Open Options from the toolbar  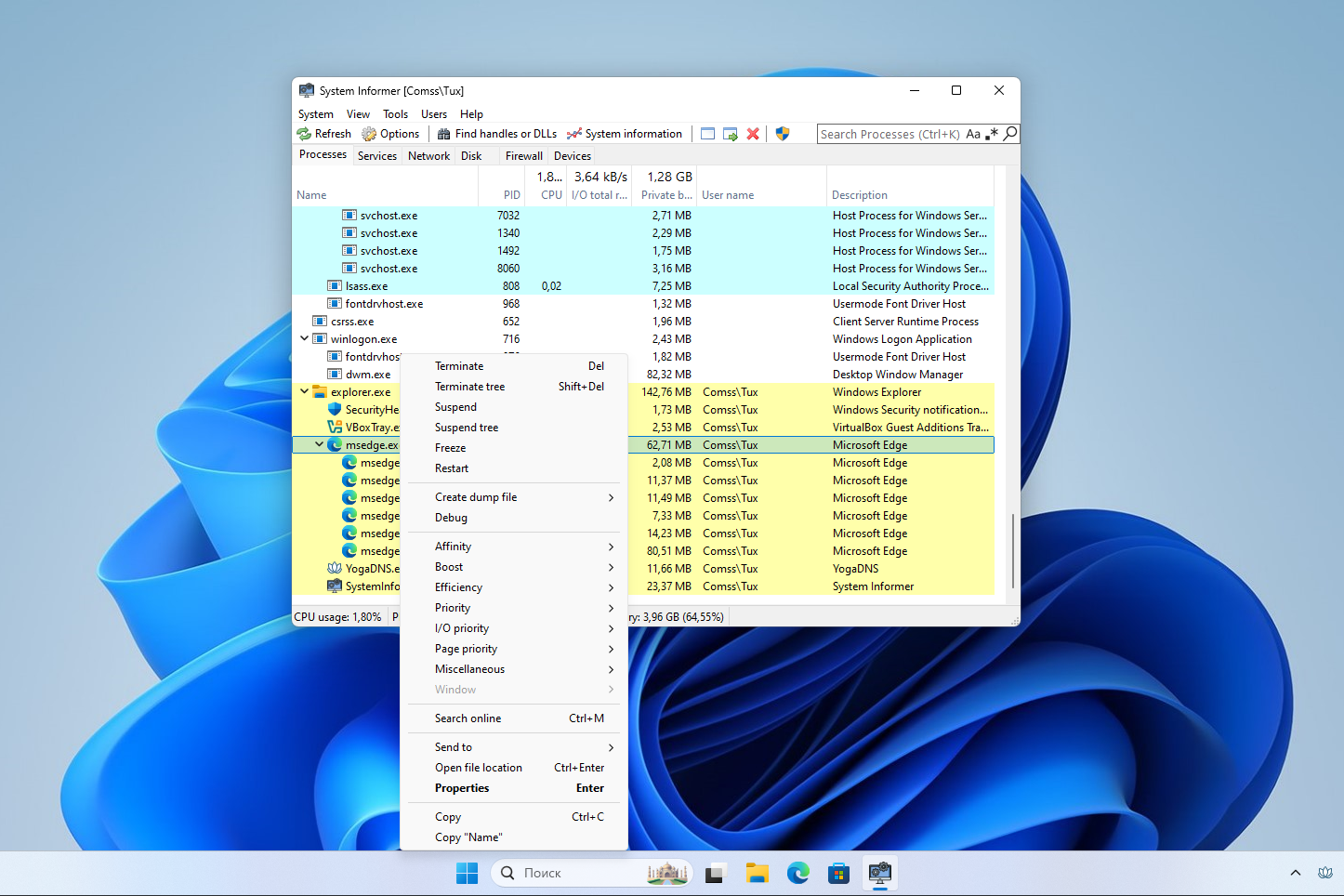click(390, 134)
